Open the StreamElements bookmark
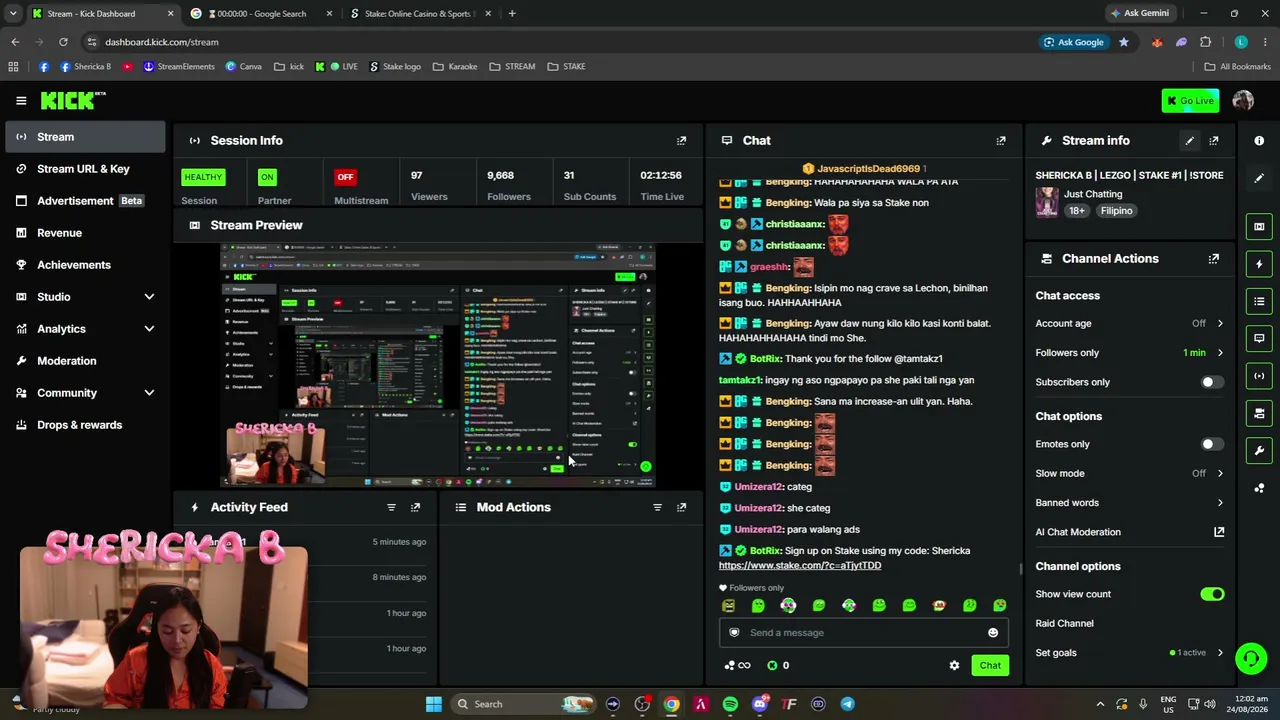The height and width of the screenshot is (720, 1280). 179,67
